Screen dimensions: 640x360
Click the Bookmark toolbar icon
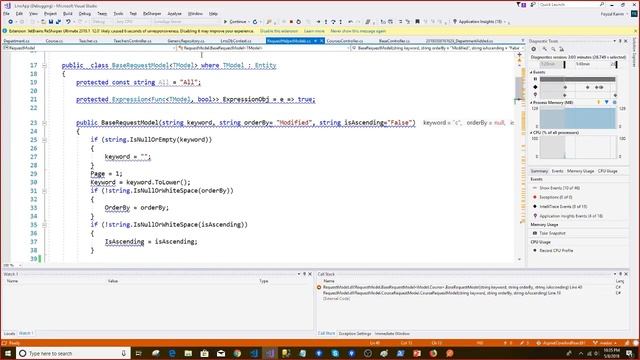(417, 22)
